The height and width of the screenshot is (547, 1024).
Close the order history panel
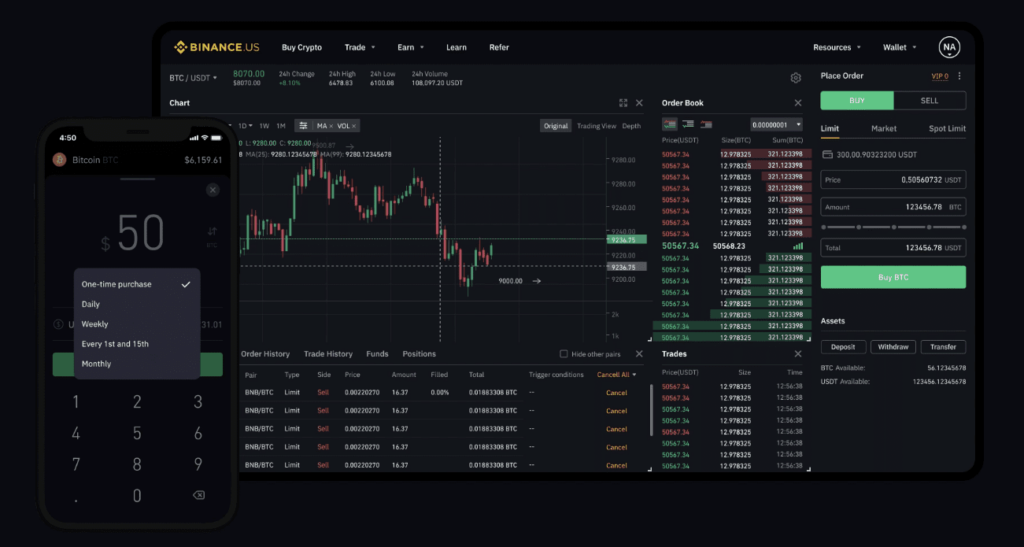click(639, 354)
